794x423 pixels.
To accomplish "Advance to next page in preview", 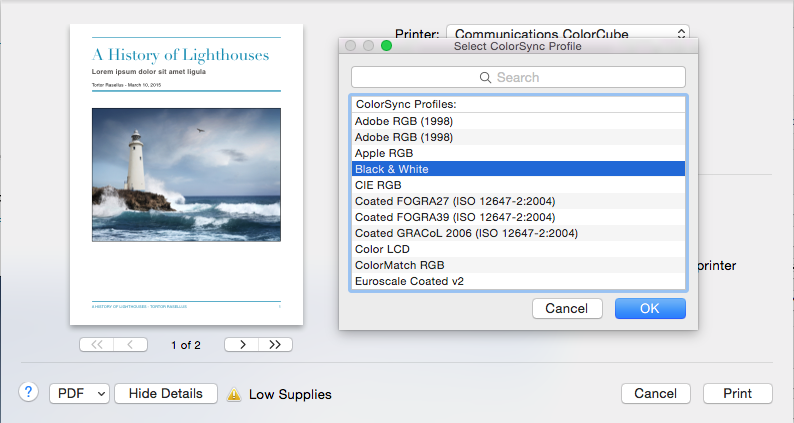I will point(241,345).
